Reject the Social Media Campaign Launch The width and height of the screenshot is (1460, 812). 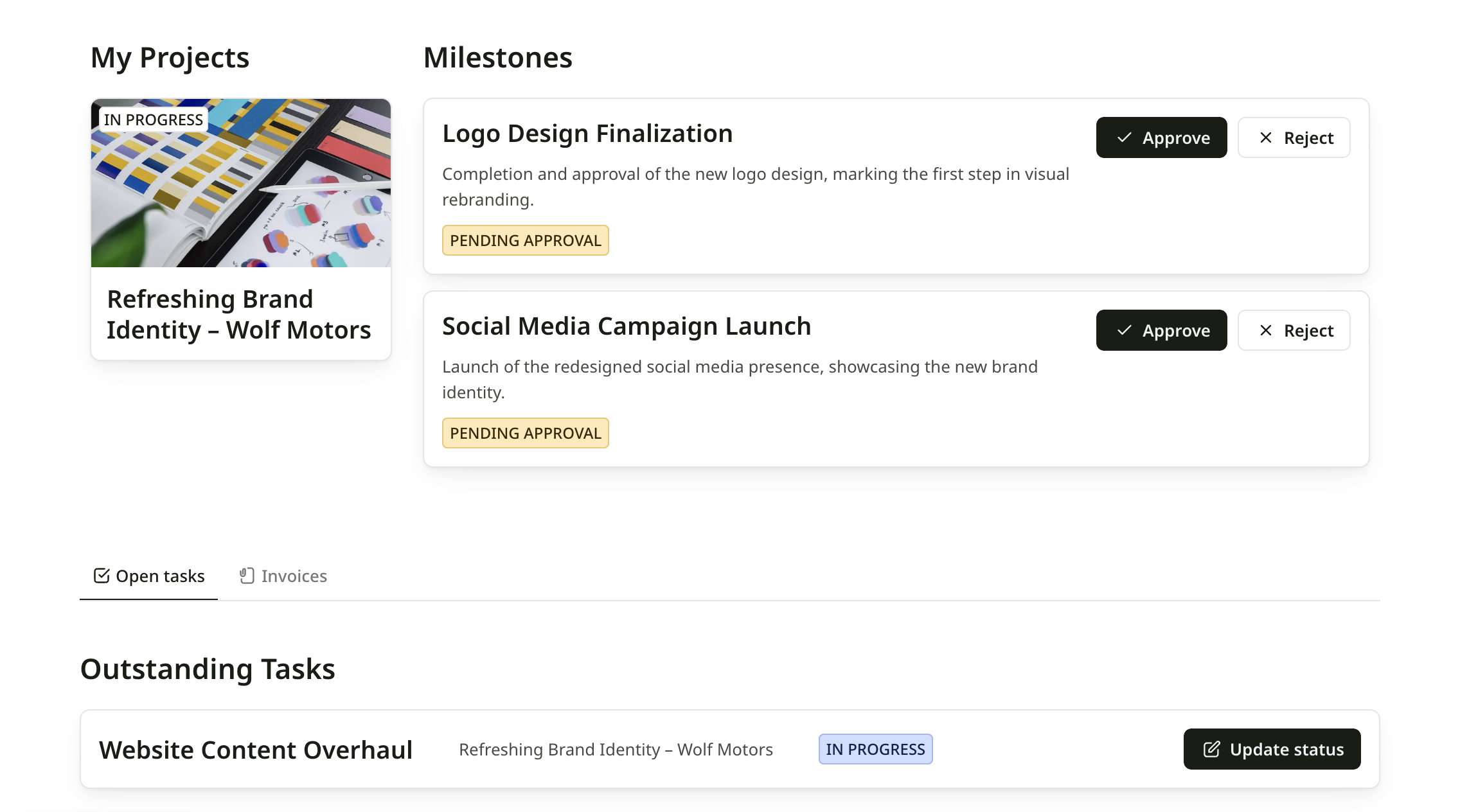click(x=1294, y=330)
